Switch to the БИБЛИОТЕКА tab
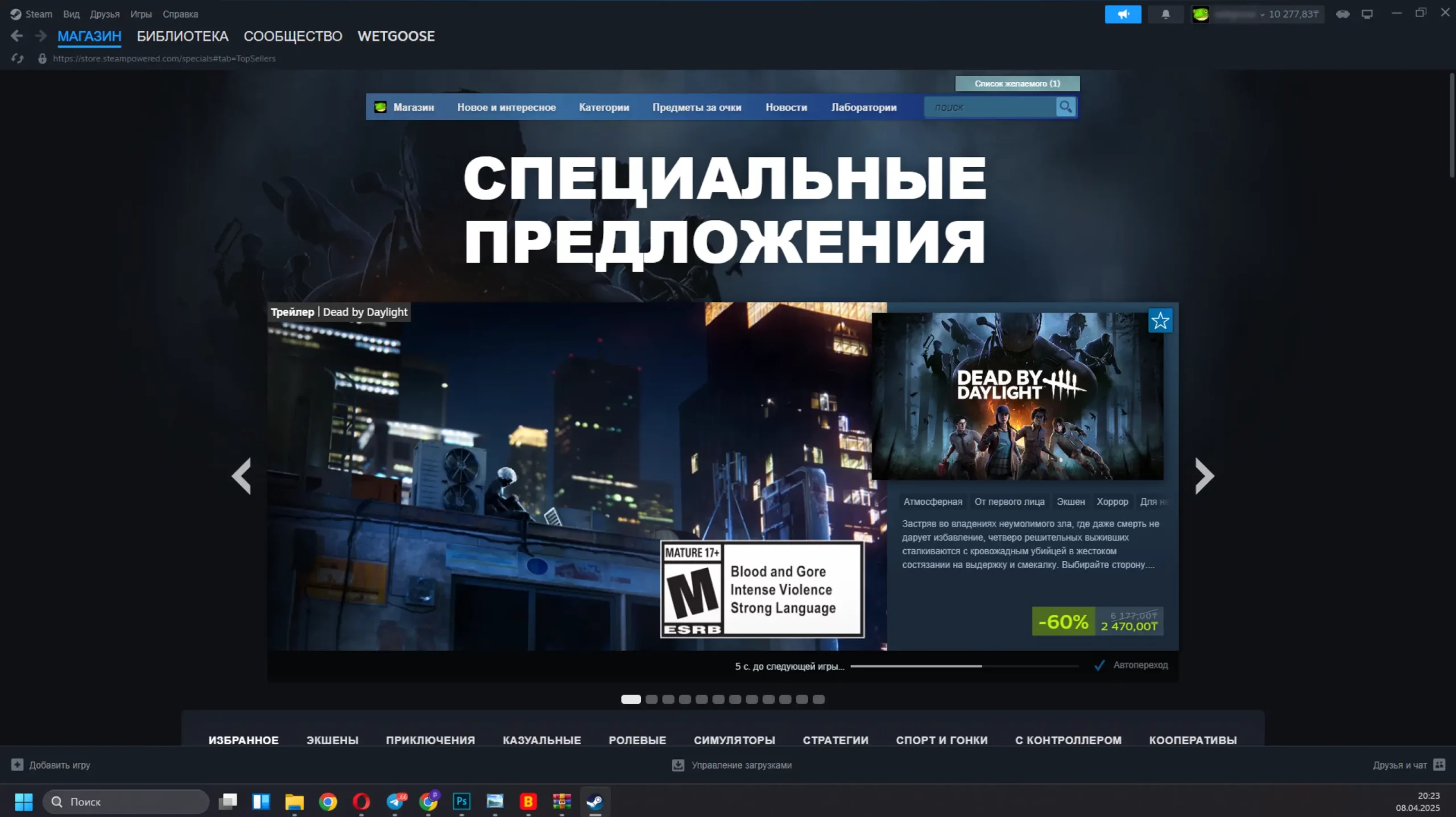 pyautogui.click(x=182, y=36)
